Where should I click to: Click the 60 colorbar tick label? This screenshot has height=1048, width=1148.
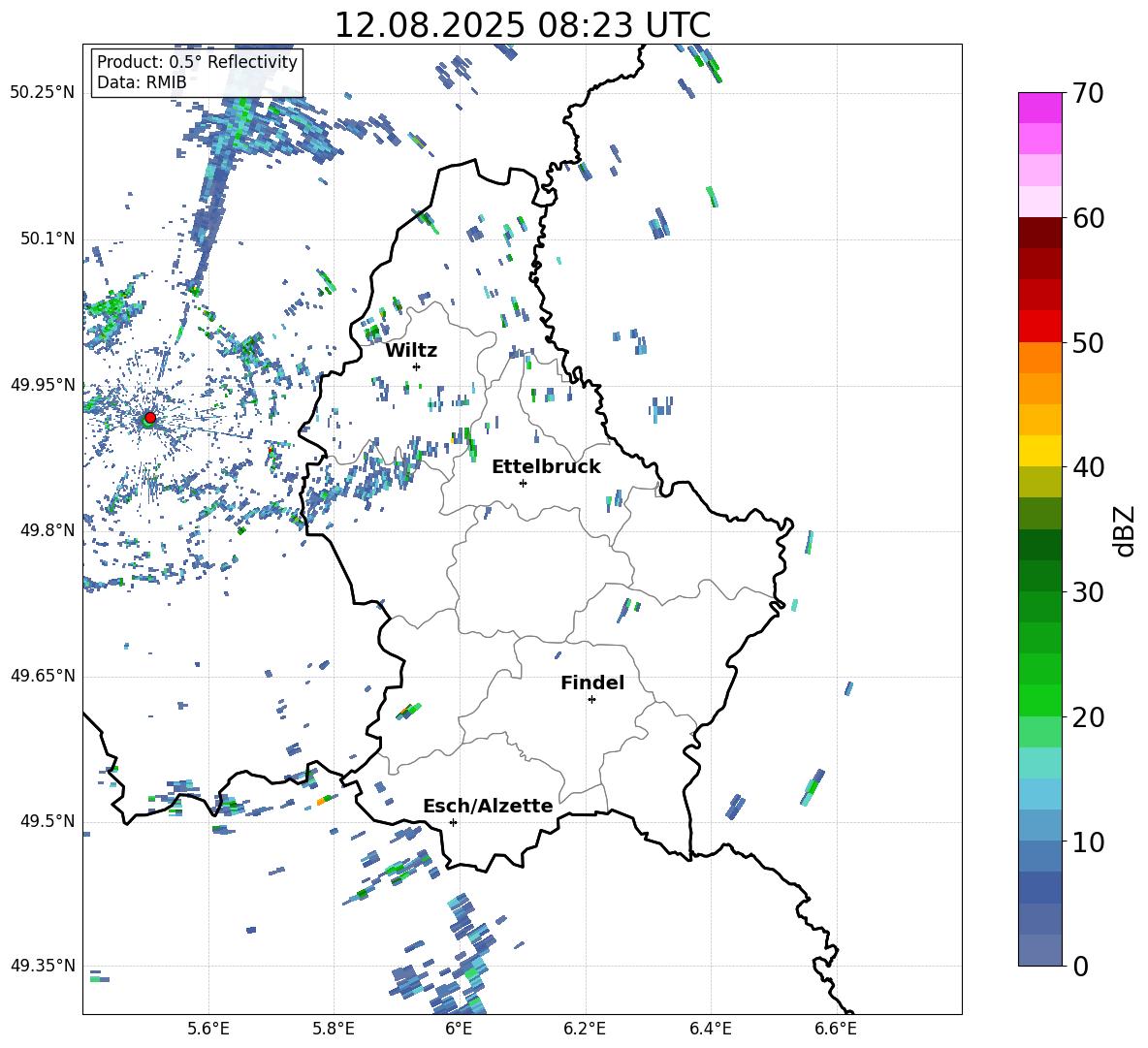[x=1088, y=218]
